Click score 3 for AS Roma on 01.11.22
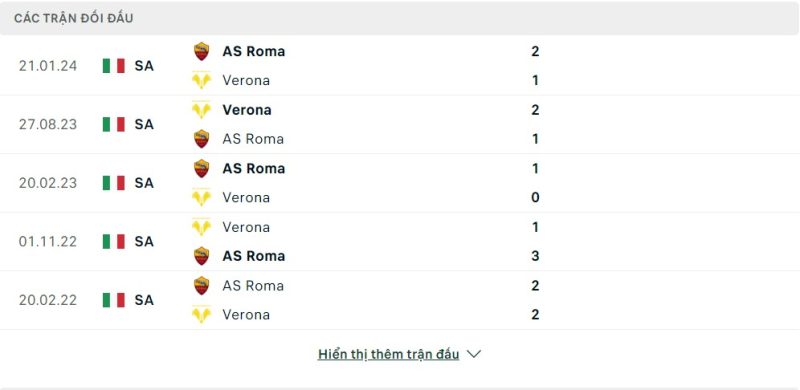This screenshot has height=390, width=800. (535, 256)
